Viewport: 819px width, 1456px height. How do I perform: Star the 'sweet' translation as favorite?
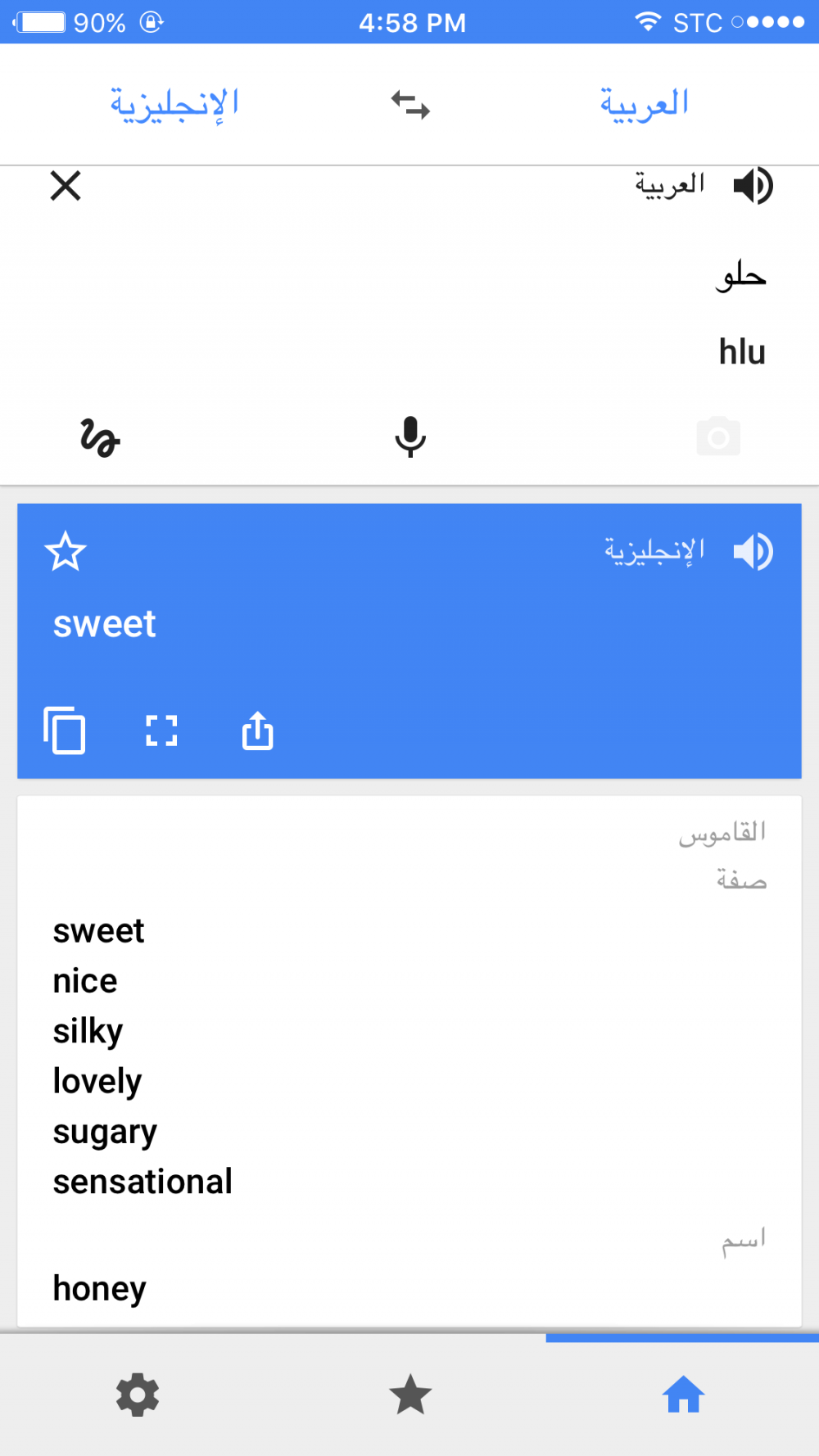[x=66, y=551]
